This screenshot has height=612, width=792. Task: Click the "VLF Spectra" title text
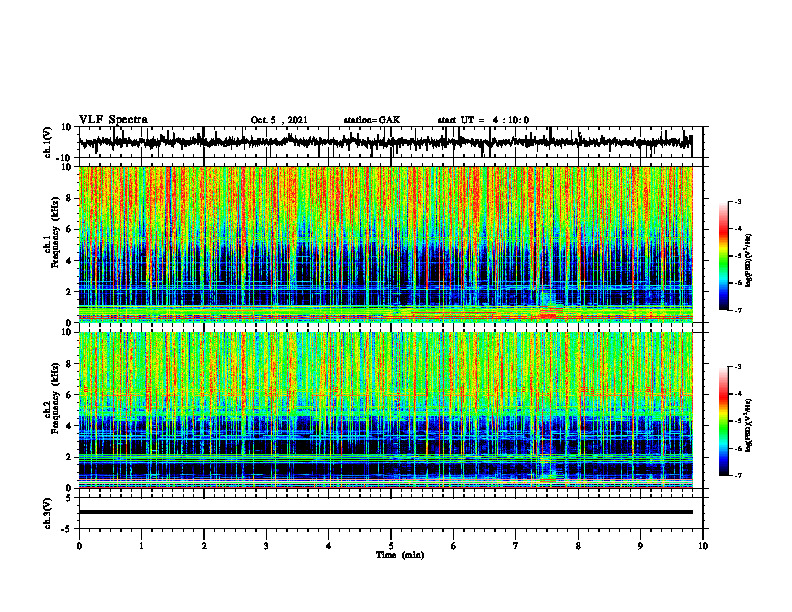click(x=113, y=120)
